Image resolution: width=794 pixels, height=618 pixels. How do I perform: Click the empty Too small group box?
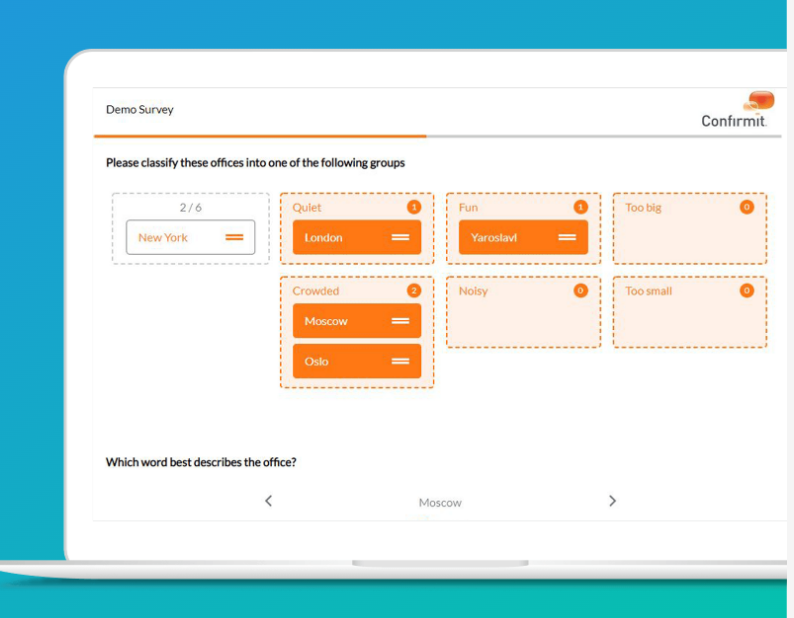[x=689, y=322]
